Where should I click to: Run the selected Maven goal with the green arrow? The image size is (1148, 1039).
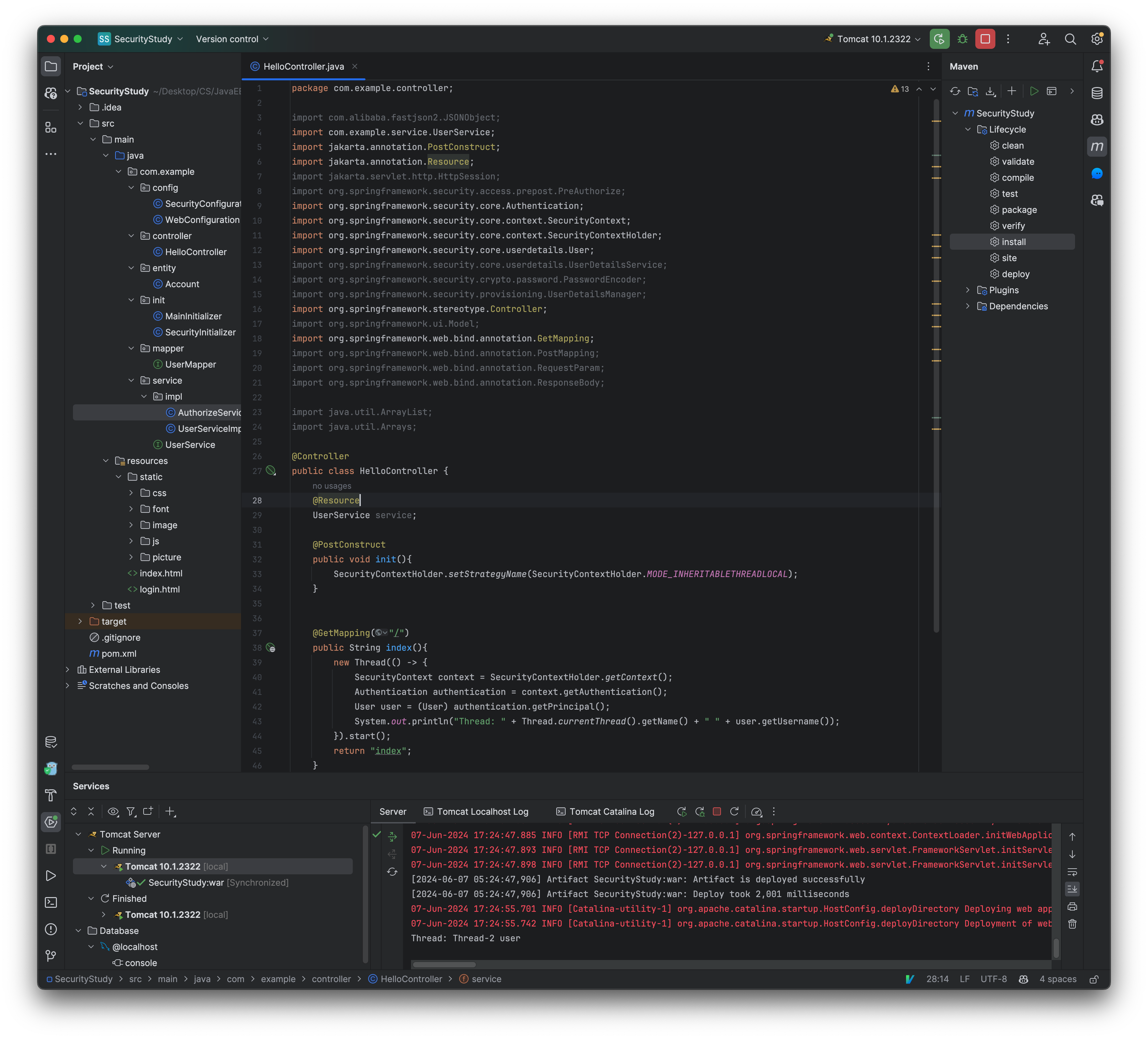pos(1035,91)
